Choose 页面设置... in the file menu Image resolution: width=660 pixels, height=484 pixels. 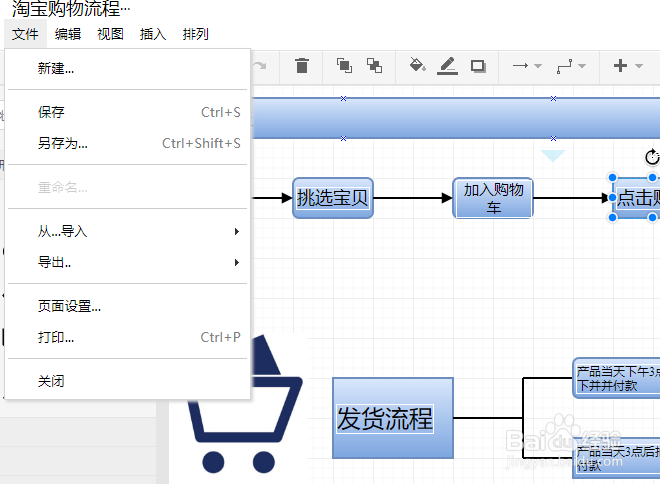128,306
